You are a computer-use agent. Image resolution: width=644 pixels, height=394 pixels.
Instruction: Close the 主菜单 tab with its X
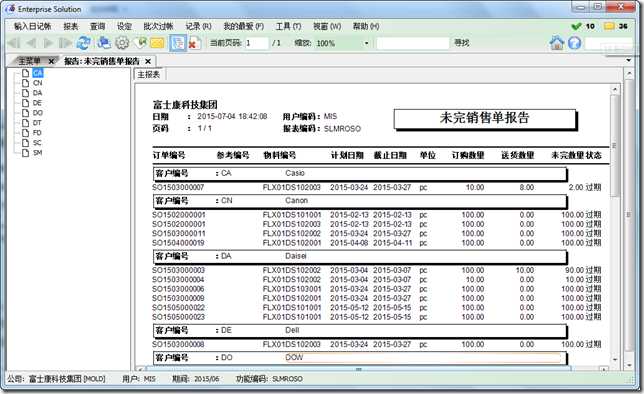coord(51,61)
